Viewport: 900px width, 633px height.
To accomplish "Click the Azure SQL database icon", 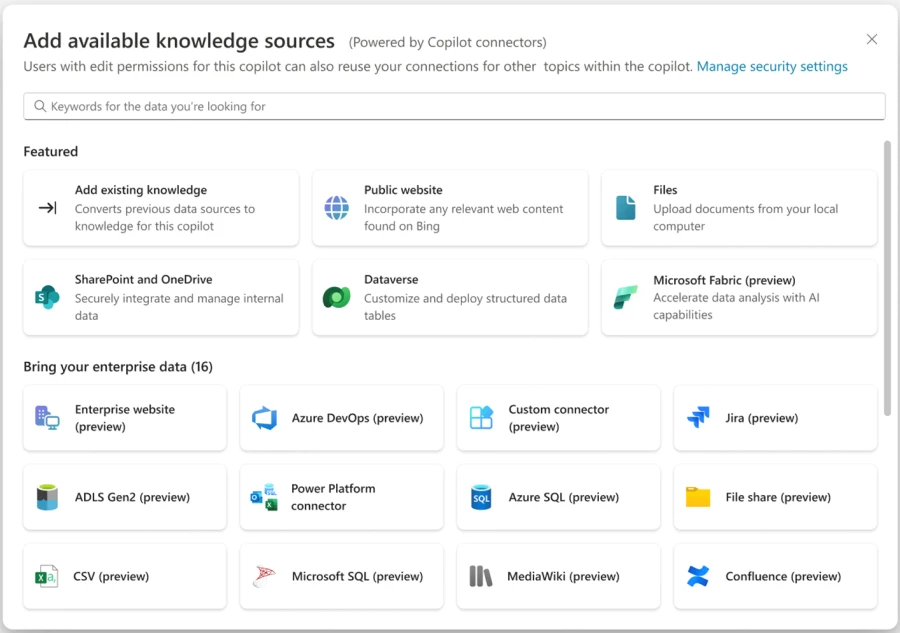I will [x=479, y=497].
